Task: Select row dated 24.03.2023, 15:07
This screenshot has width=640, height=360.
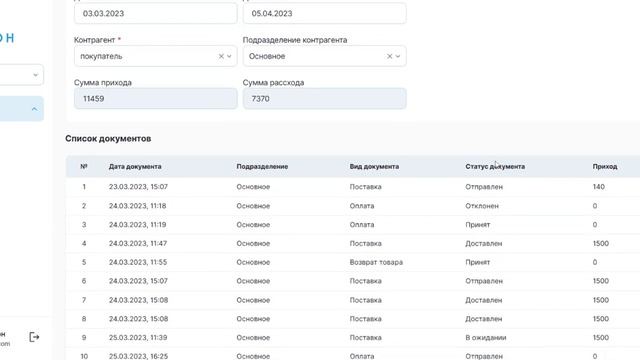Action: (x=353, y=281)
